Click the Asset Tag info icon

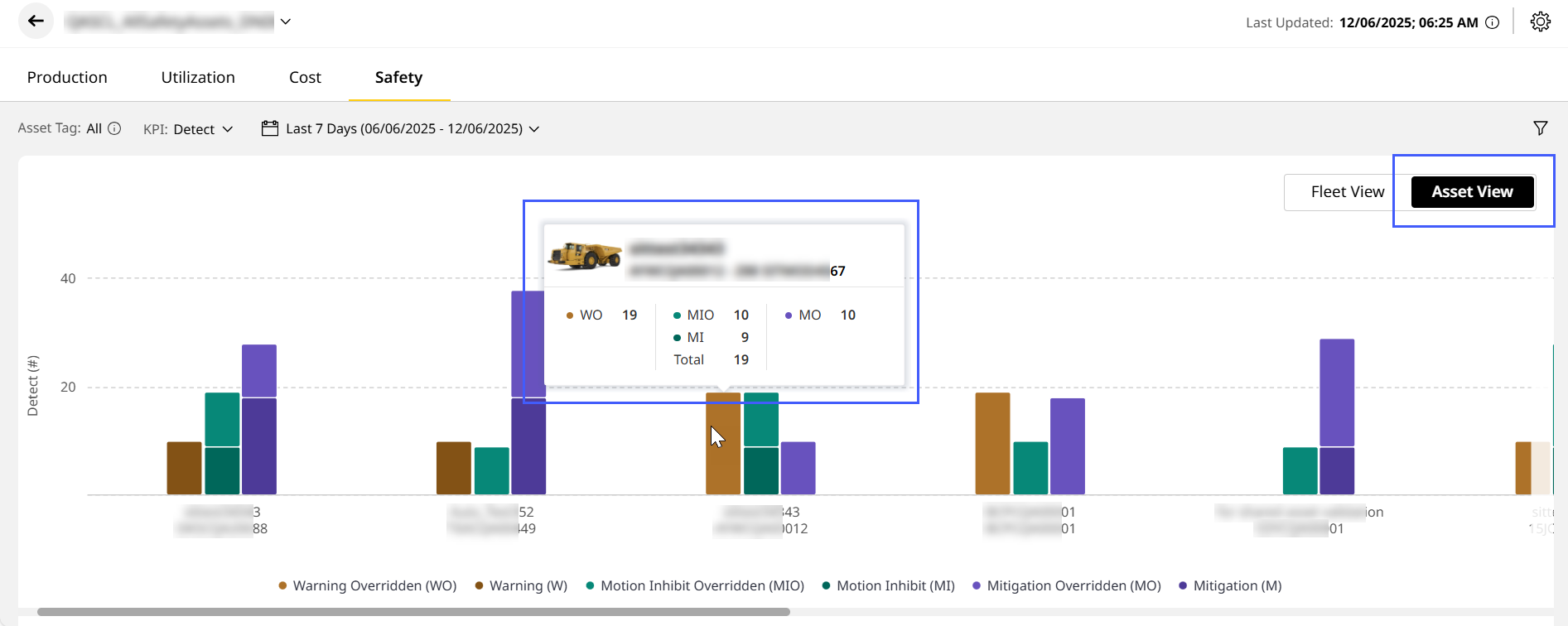coord(115,128)
